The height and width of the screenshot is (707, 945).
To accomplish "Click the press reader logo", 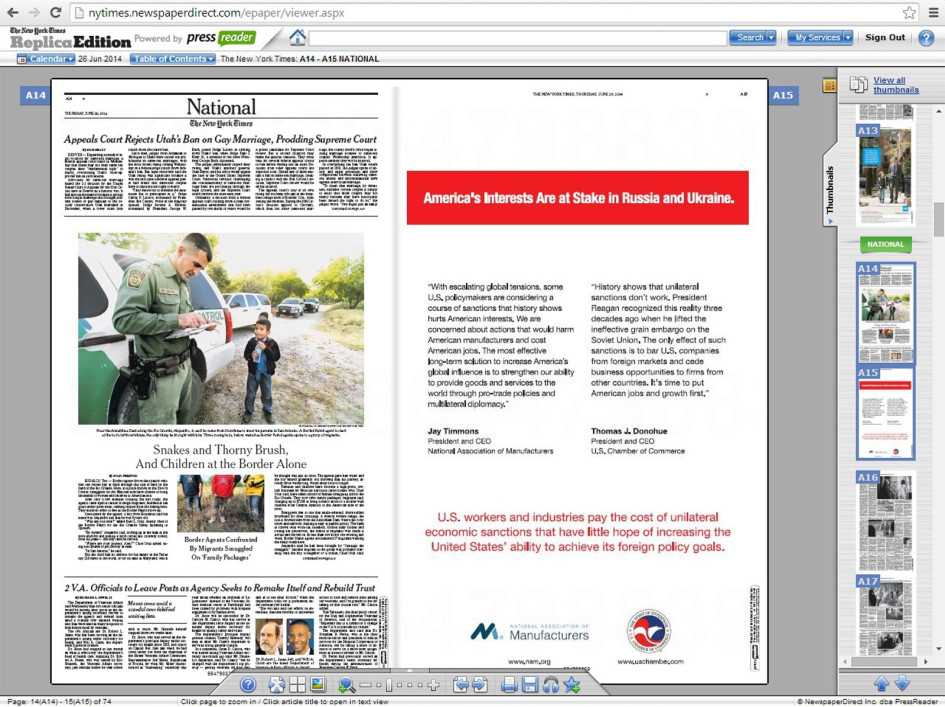I will (x=221, y=38).
